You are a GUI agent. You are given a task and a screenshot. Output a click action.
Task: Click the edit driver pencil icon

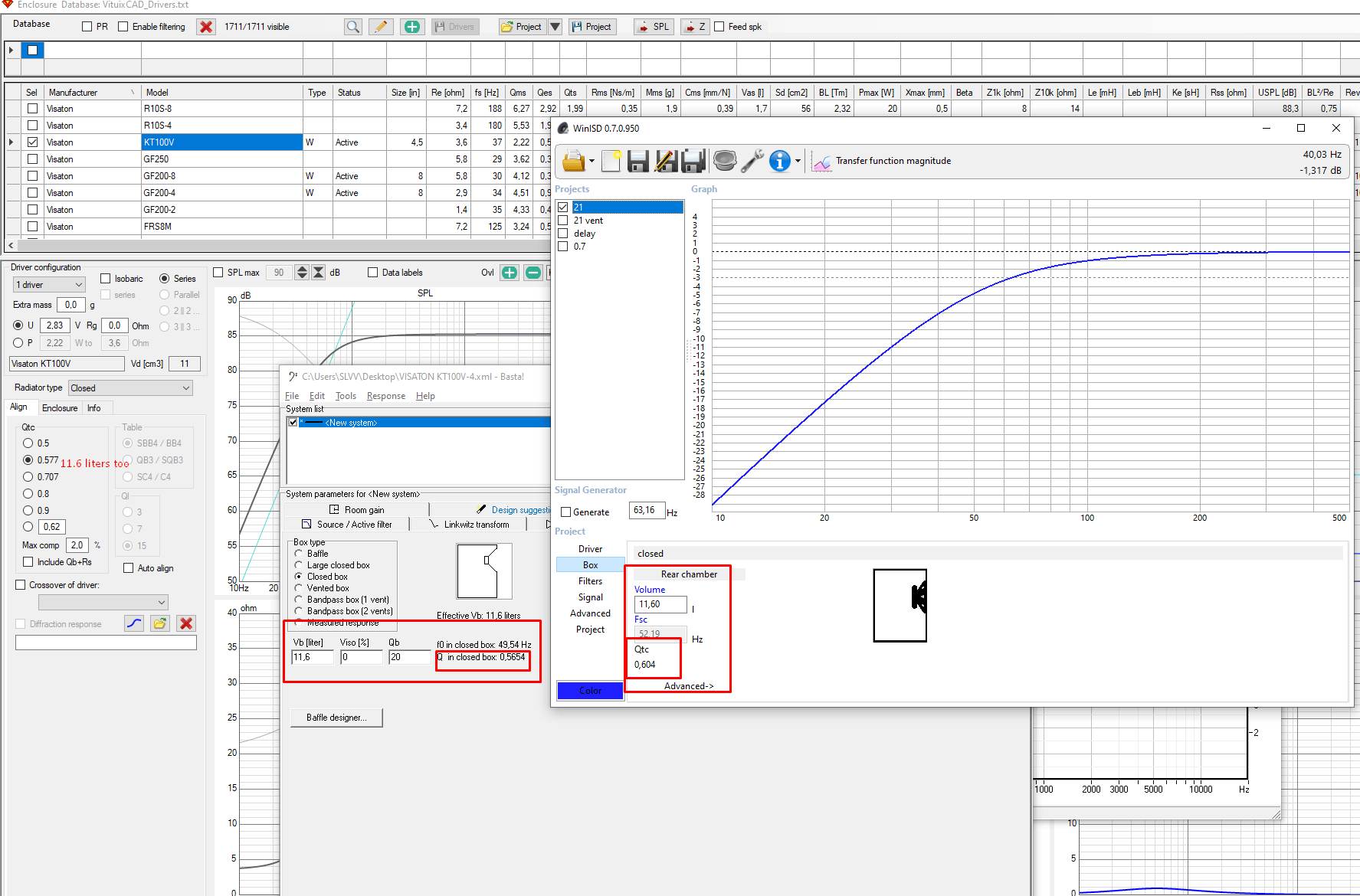381,27
